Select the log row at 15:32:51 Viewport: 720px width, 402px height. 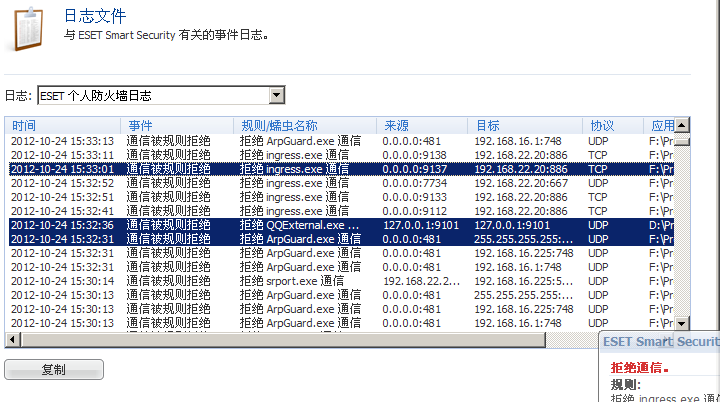point(341,197)
